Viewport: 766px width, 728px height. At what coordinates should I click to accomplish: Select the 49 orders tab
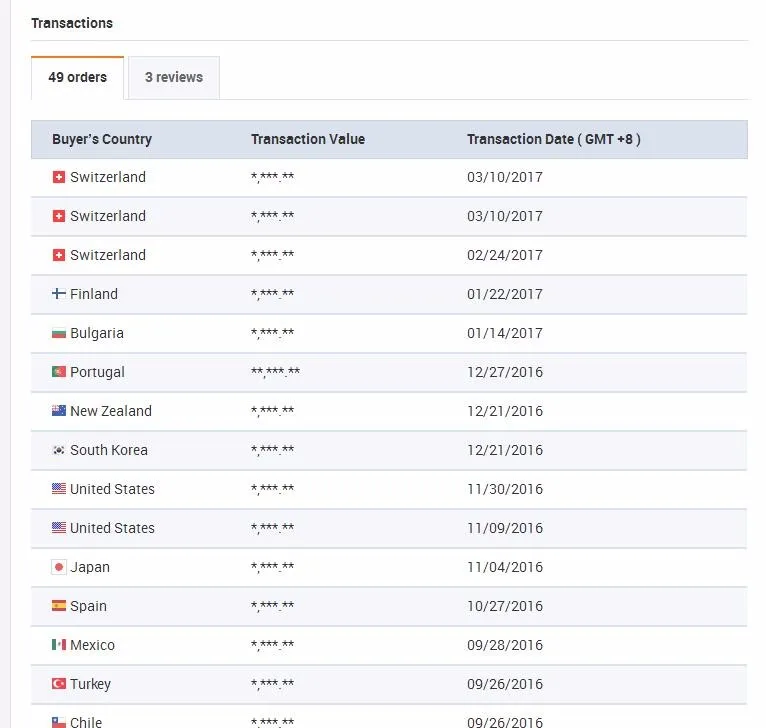click(x=77, y=78)
